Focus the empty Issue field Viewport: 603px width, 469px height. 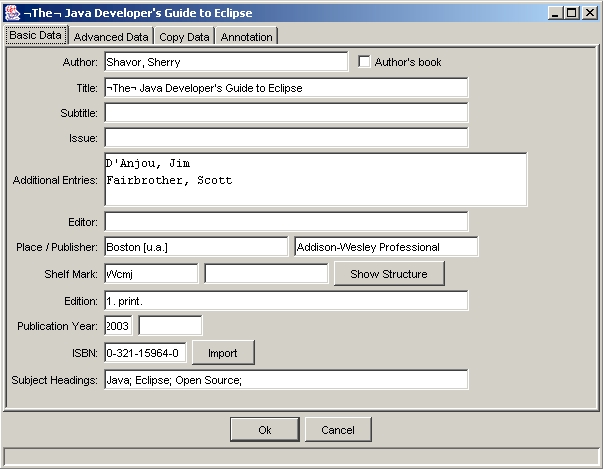[286, 138]
